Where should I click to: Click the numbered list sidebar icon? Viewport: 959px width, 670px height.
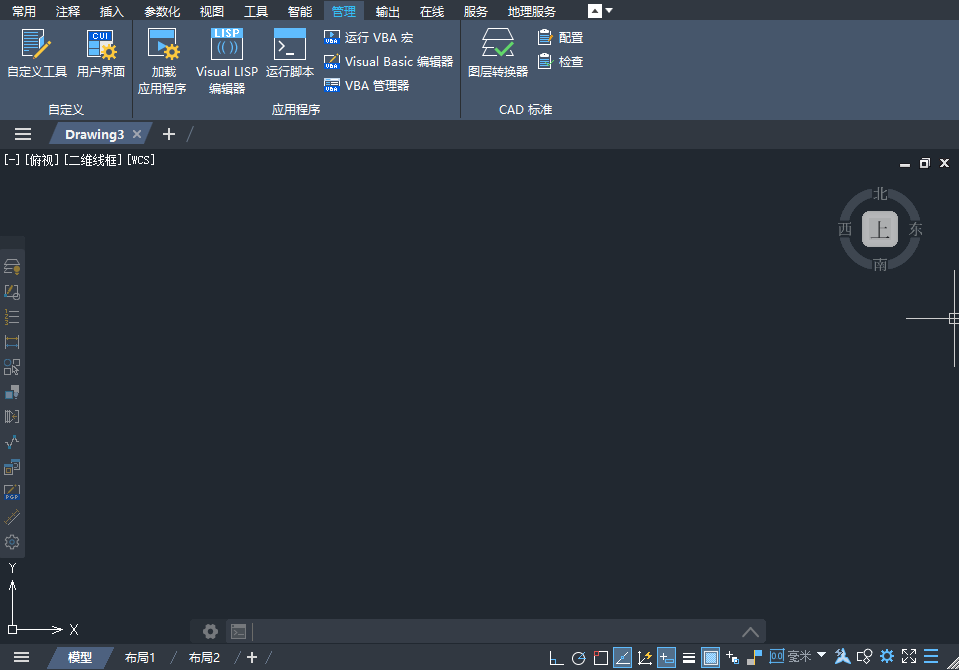click(12, 317)
